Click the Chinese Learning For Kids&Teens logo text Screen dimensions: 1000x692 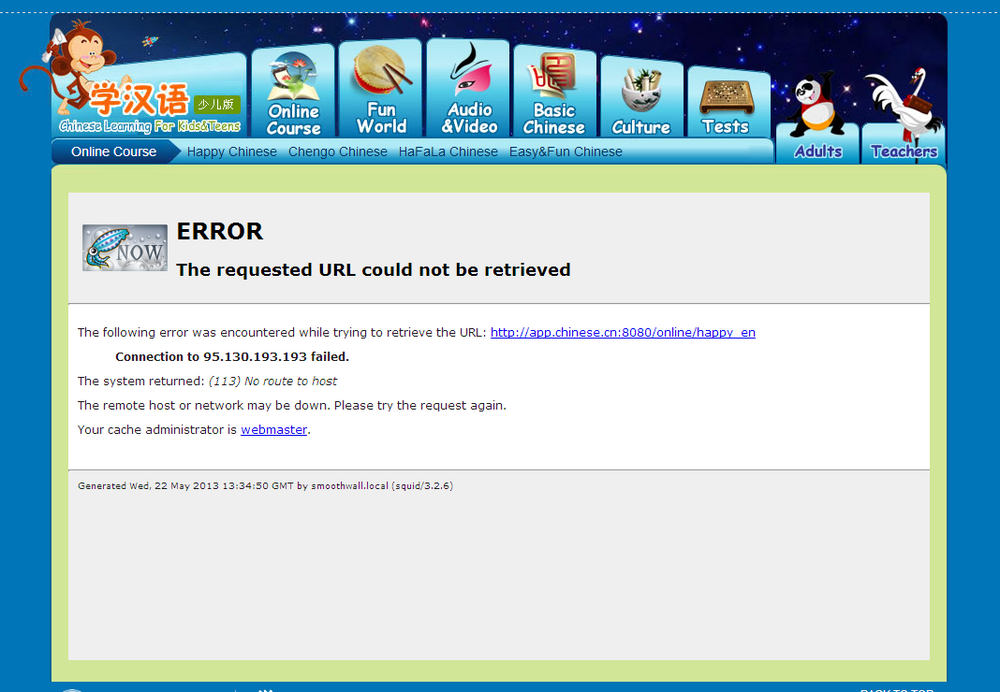[x=150, y=126]
